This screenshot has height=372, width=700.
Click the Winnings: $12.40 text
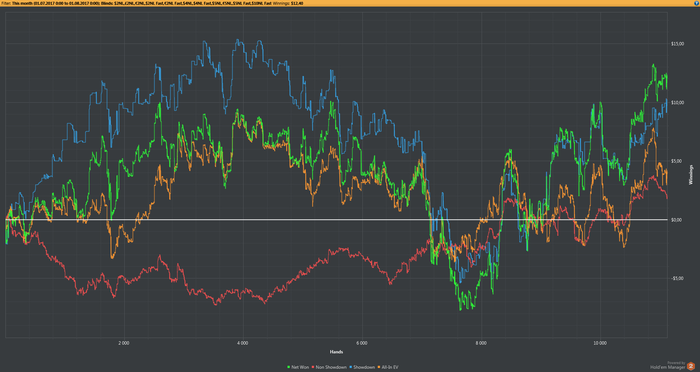288,3
